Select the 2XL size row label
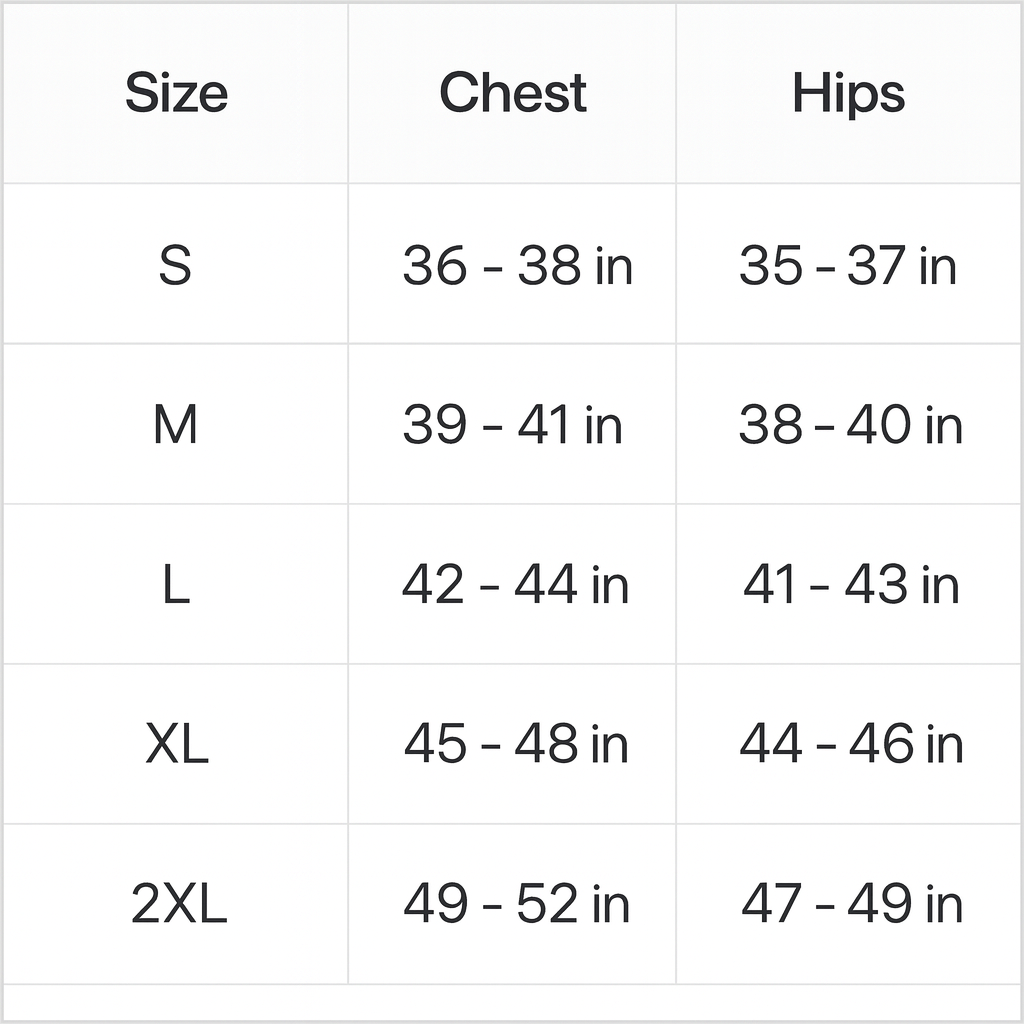The height and width of the screenshot is (1024, 1024). click(179, 905)
